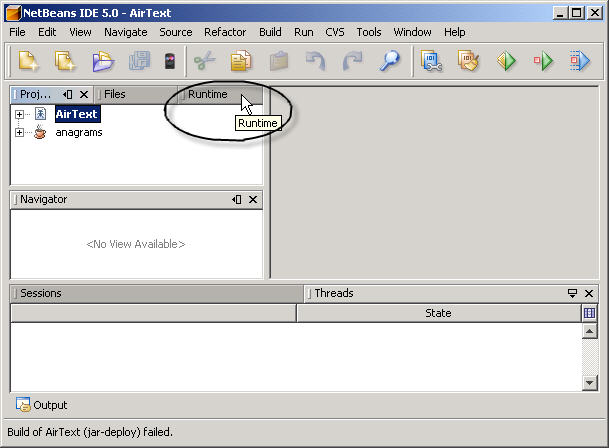Click the Debug Main Project icon

coord(543,61)
